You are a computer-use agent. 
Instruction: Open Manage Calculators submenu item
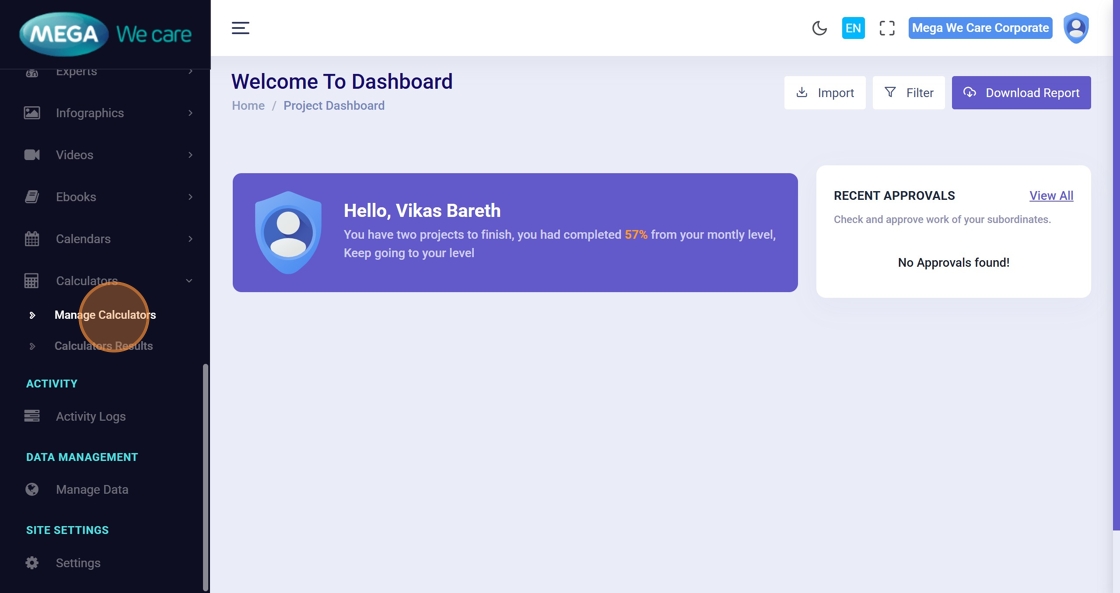click(x=105, y=315)
